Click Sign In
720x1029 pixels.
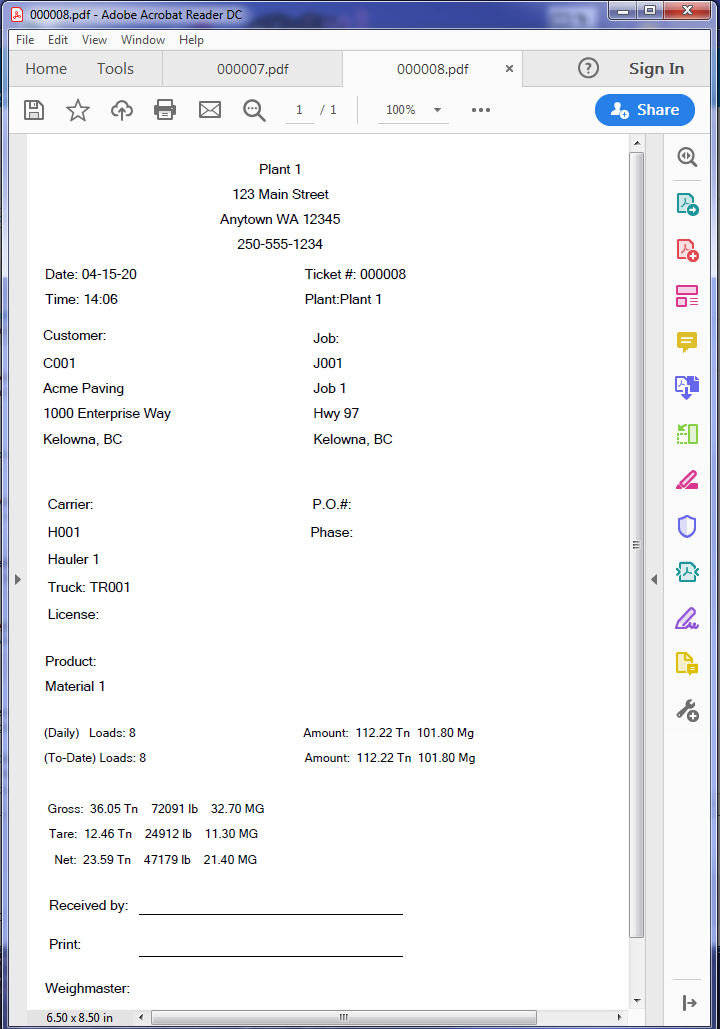click(656, 68)
